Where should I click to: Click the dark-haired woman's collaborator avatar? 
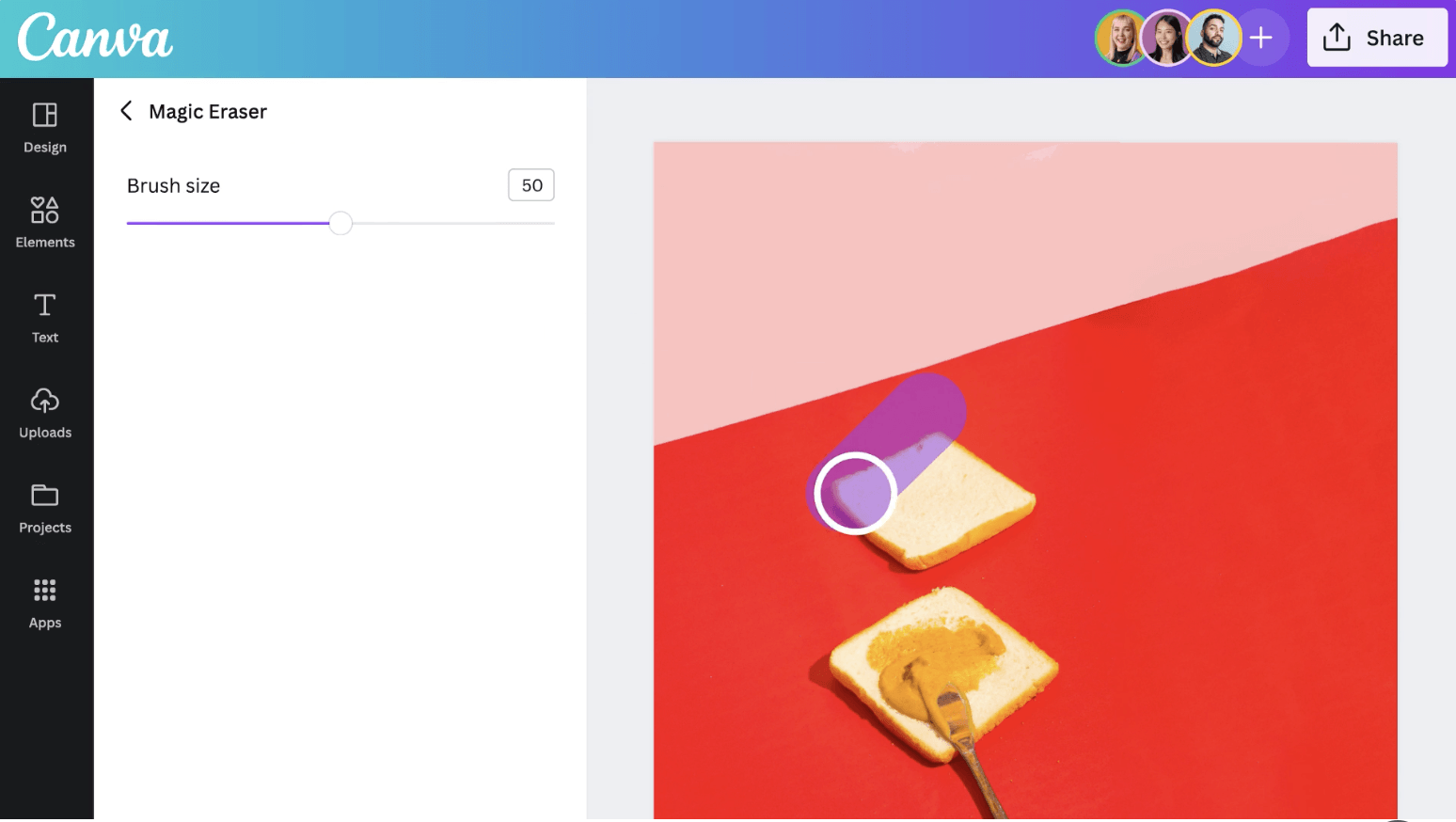click(1167, 38)
